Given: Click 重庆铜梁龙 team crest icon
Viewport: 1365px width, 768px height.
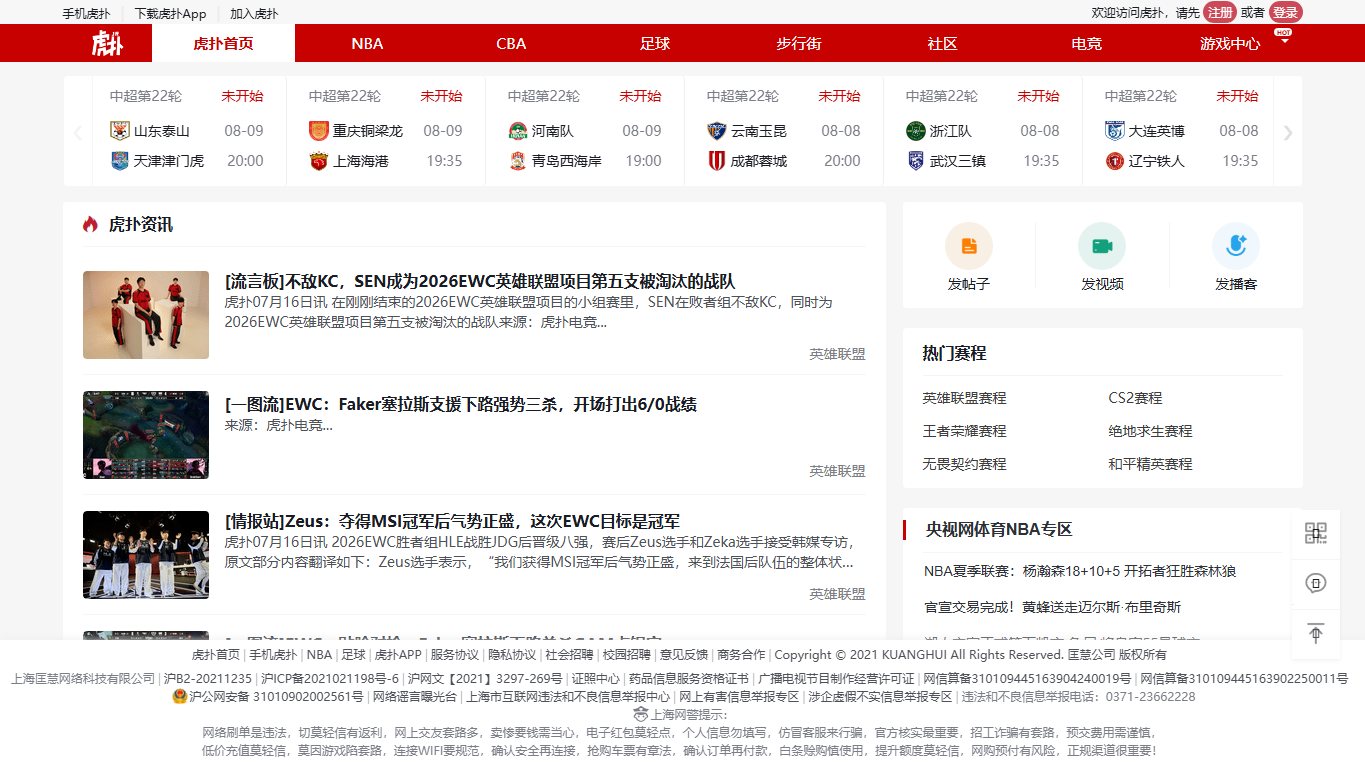Looking at the screenshot, I should tap(319, 130).
